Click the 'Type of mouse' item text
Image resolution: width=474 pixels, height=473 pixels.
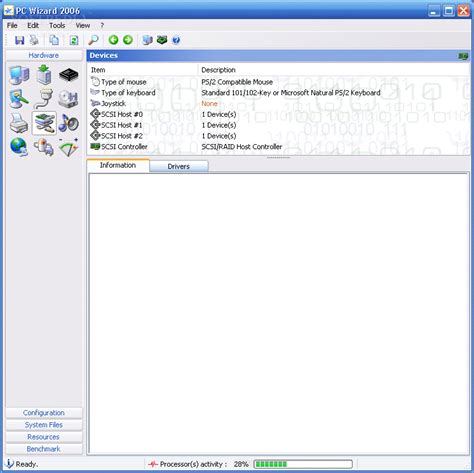(x=124, y=82)
